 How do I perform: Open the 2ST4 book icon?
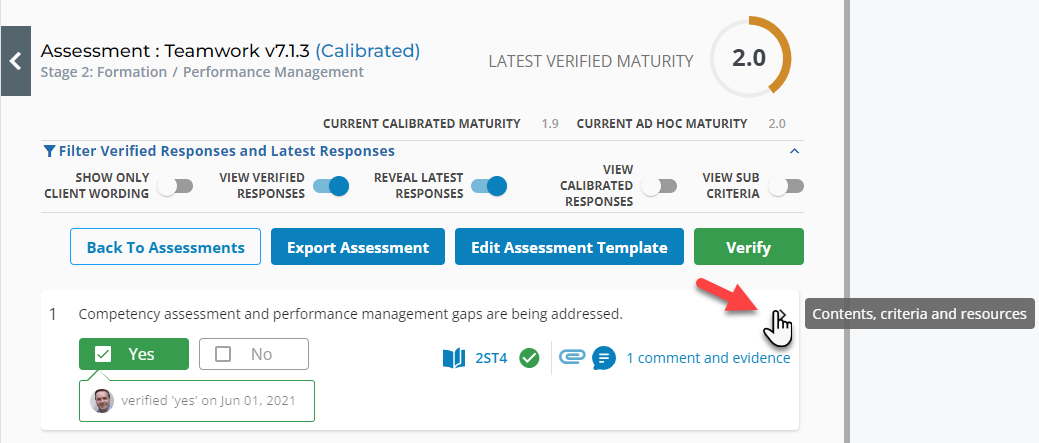[x=454, y=357]
